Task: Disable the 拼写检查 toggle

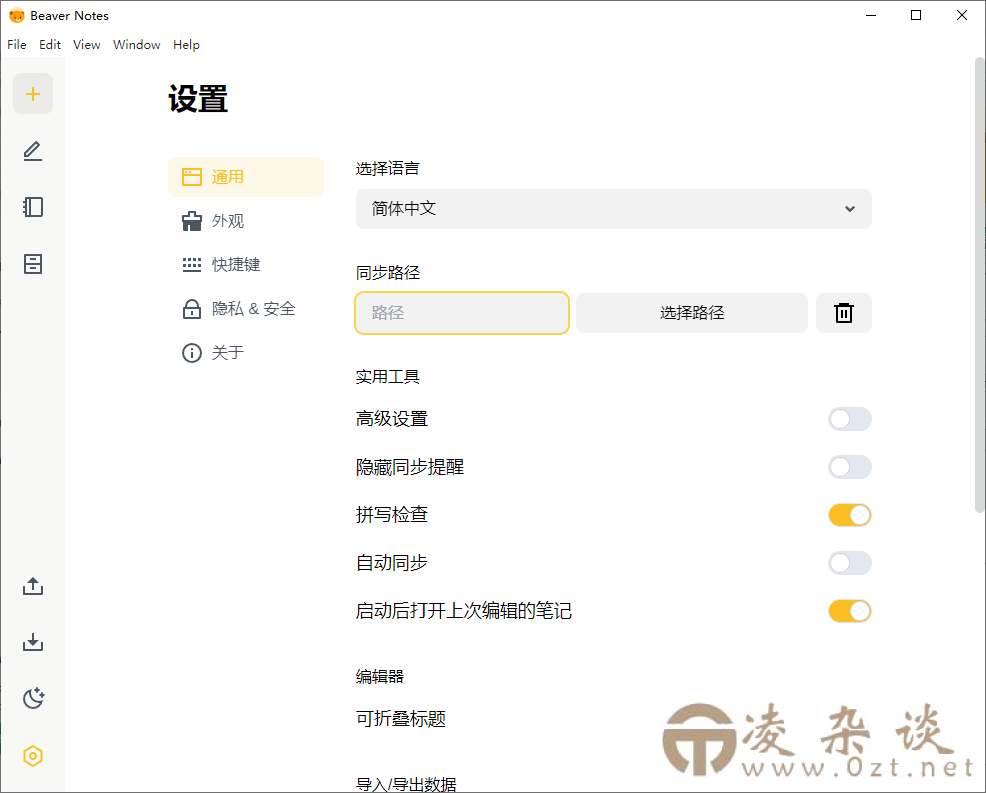Action: pyautogui.click(x=850, y=515)
